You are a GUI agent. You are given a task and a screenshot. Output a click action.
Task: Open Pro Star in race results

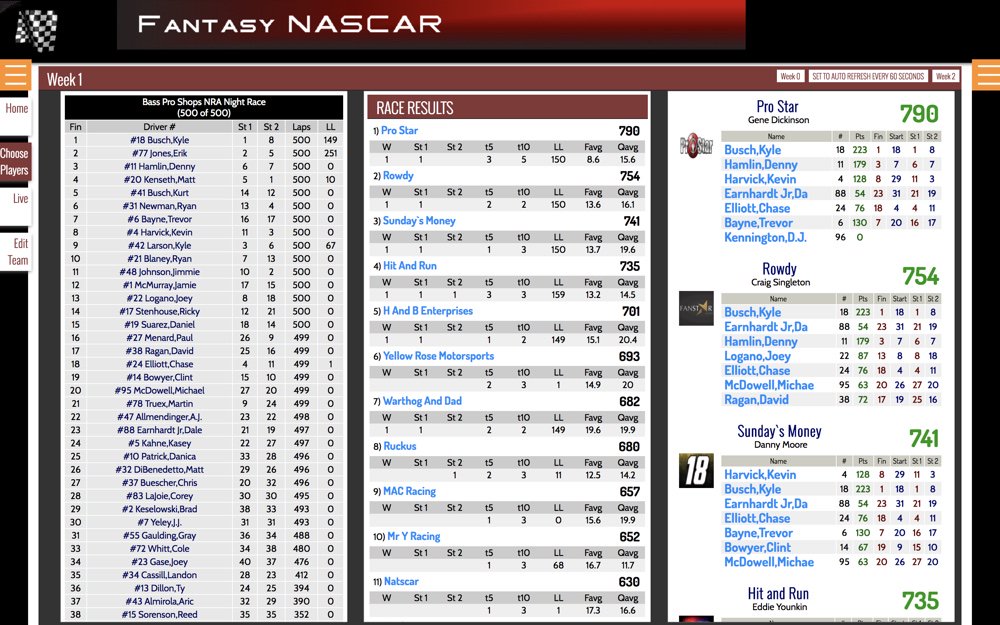[x=399, y=131]
